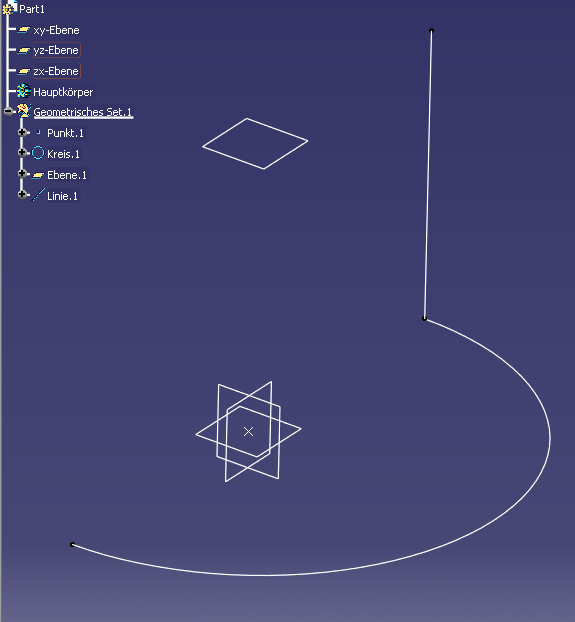Select the Hauptkörper tree label
575x622 pixels.
(63, 92)
